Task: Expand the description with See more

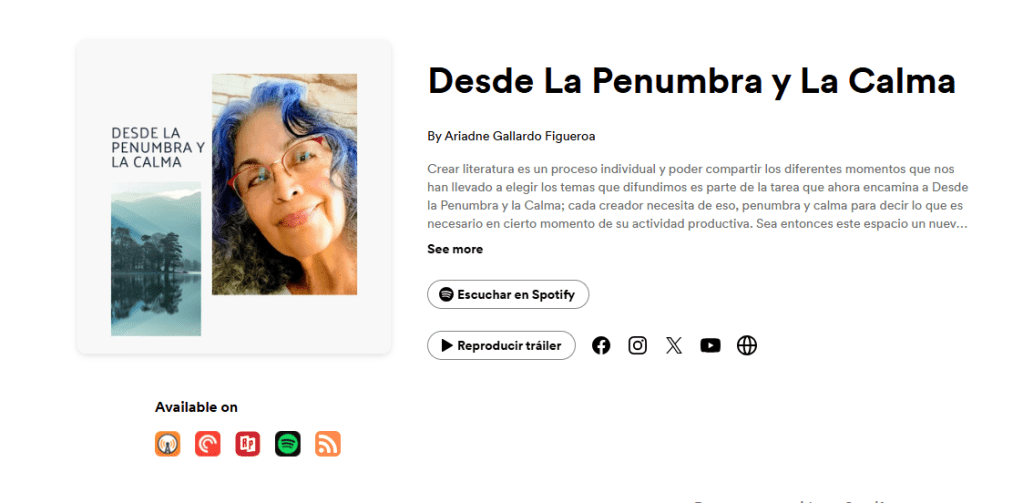Action: pyautogui.click(x=455, y=249)
